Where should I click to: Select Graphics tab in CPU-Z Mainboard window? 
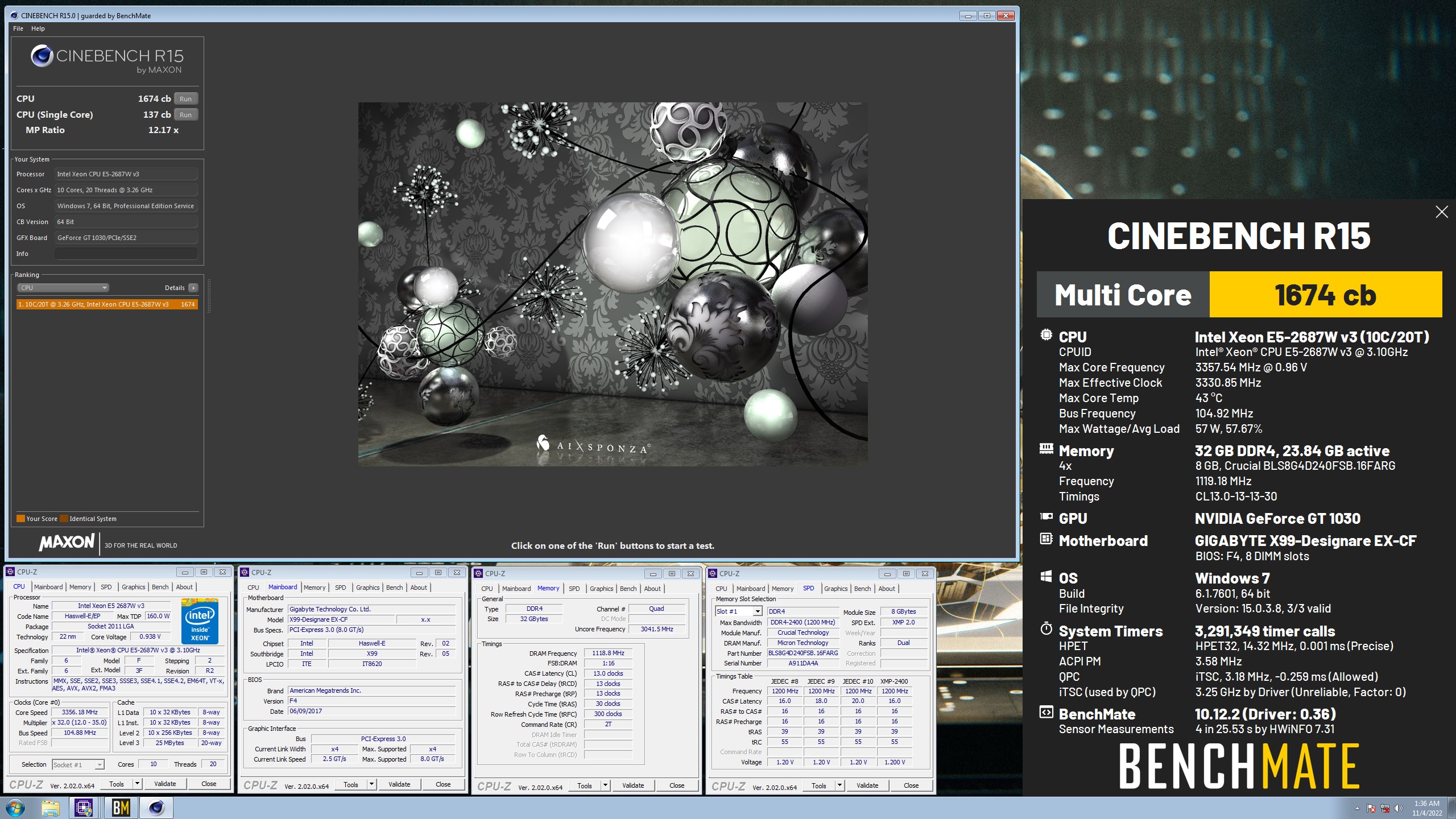[x=367, y=588]
